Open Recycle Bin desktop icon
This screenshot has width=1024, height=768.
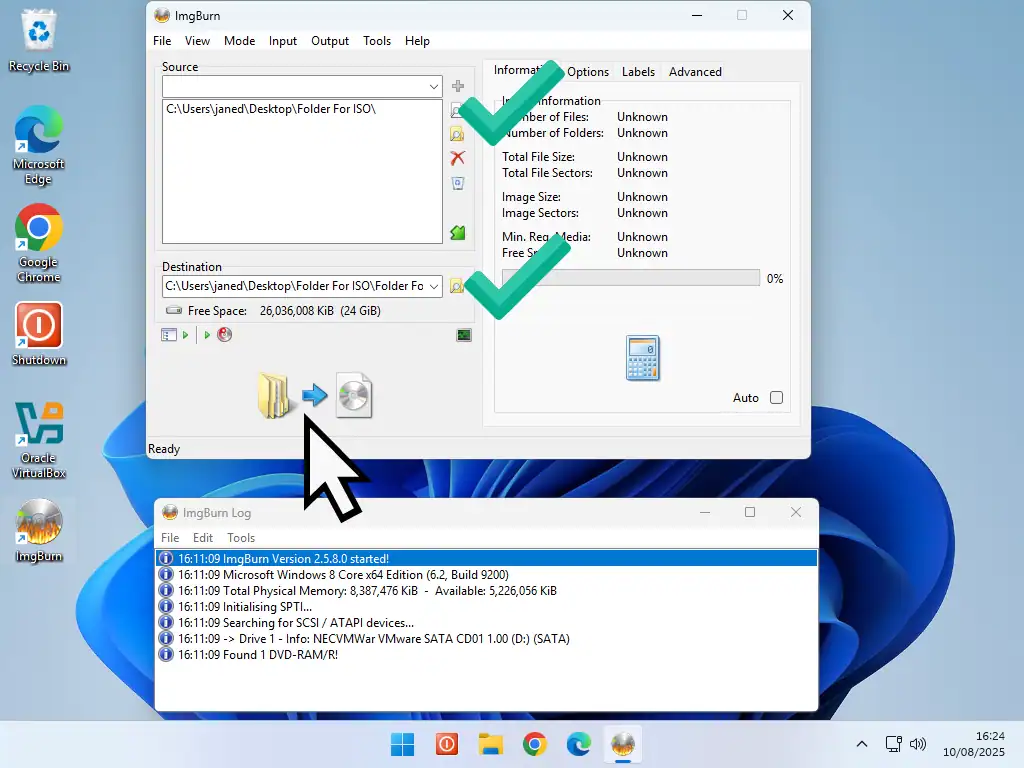tap(39, 41)
